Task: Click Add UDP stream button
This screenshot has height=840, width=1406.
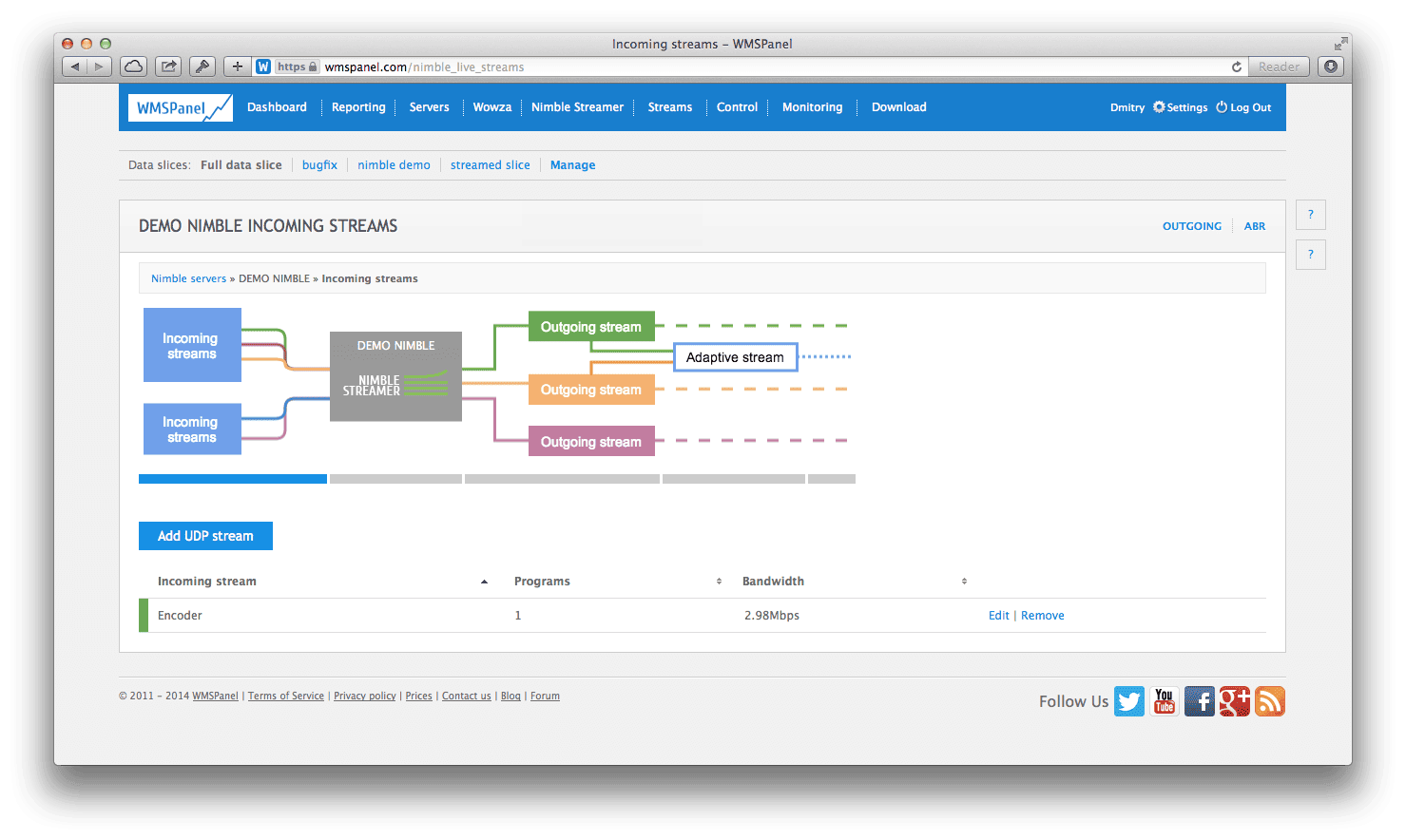Action: click(205, 536)
